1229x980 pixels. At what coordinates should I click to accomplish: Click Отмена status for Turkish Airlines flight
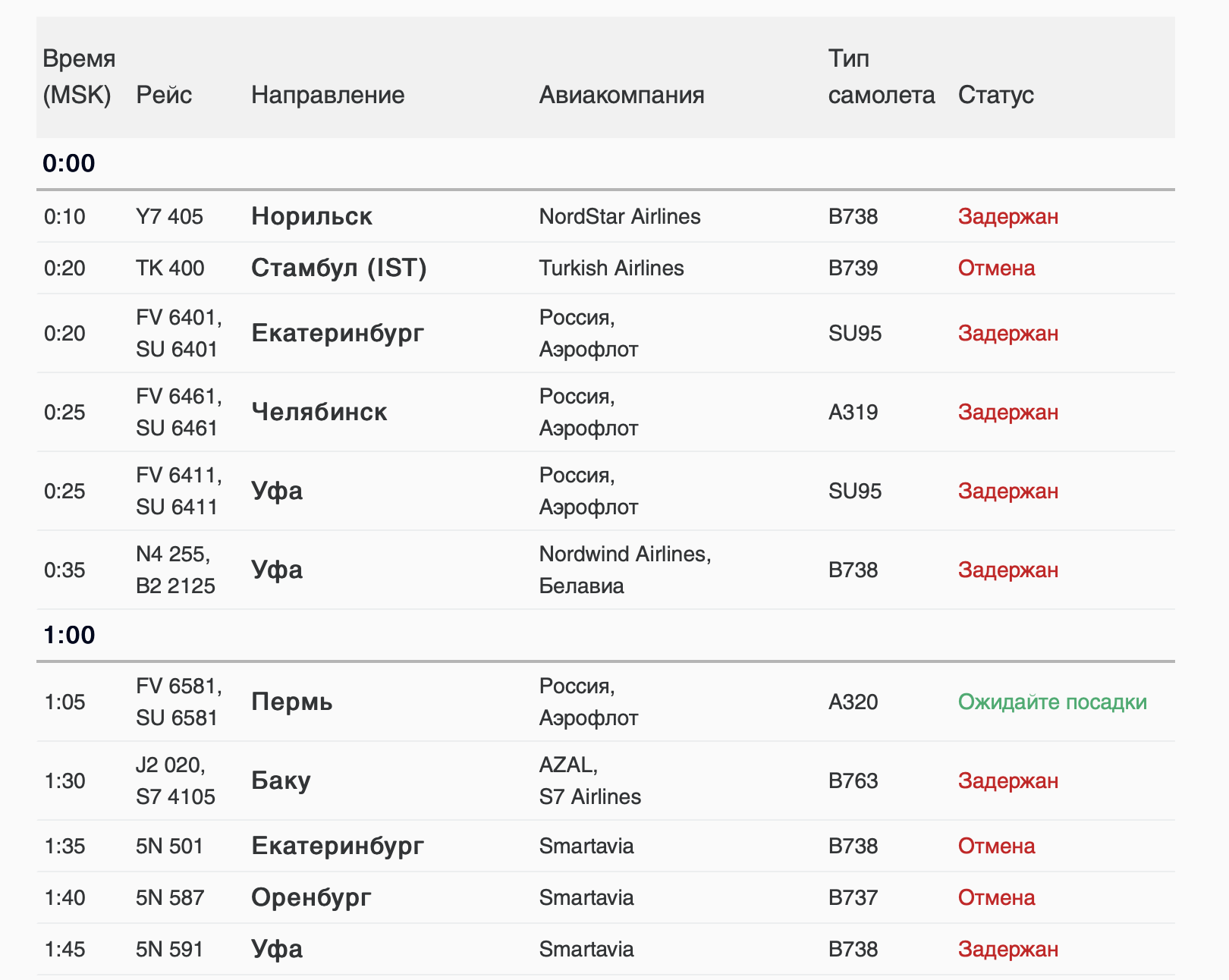coord(996,269)
